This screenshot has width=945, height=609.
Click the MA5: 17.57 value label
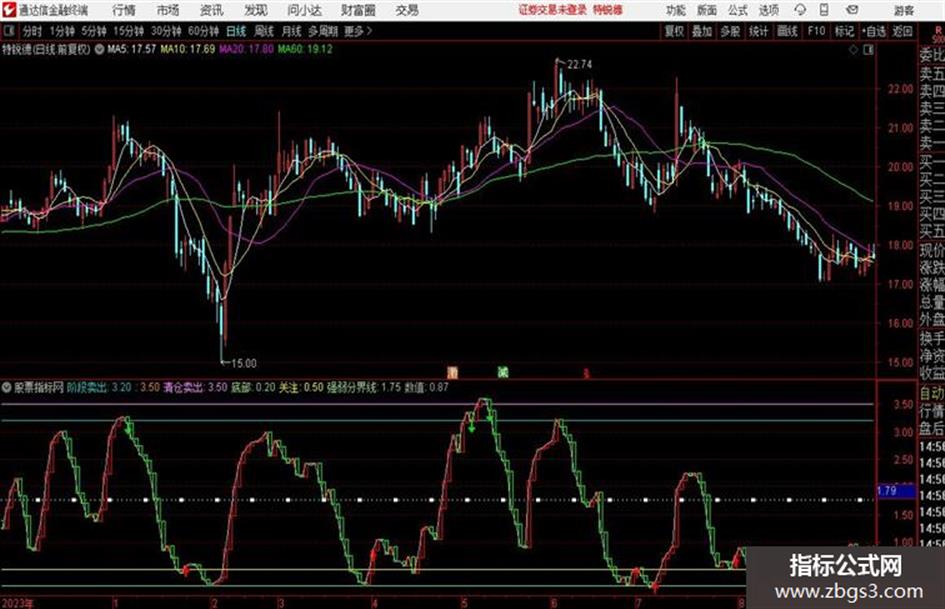click(x=131, y=49)
